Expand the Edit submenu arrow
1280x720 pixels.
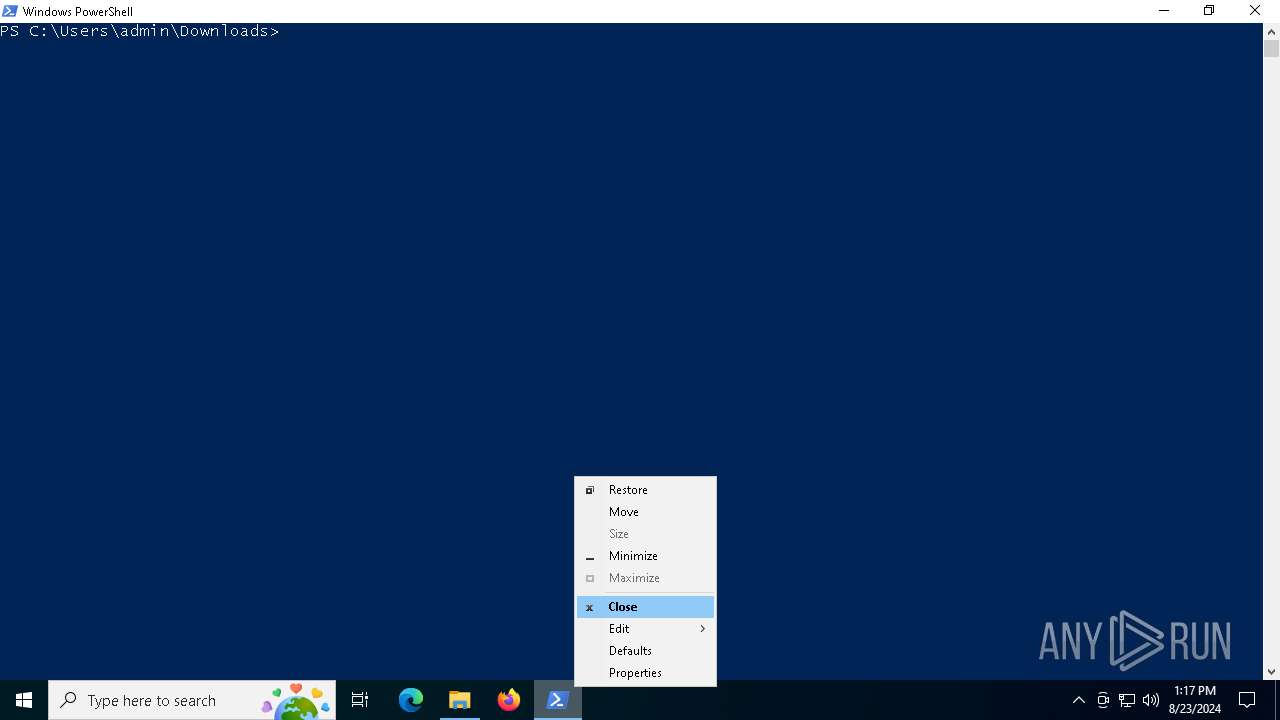click(703, 629)
